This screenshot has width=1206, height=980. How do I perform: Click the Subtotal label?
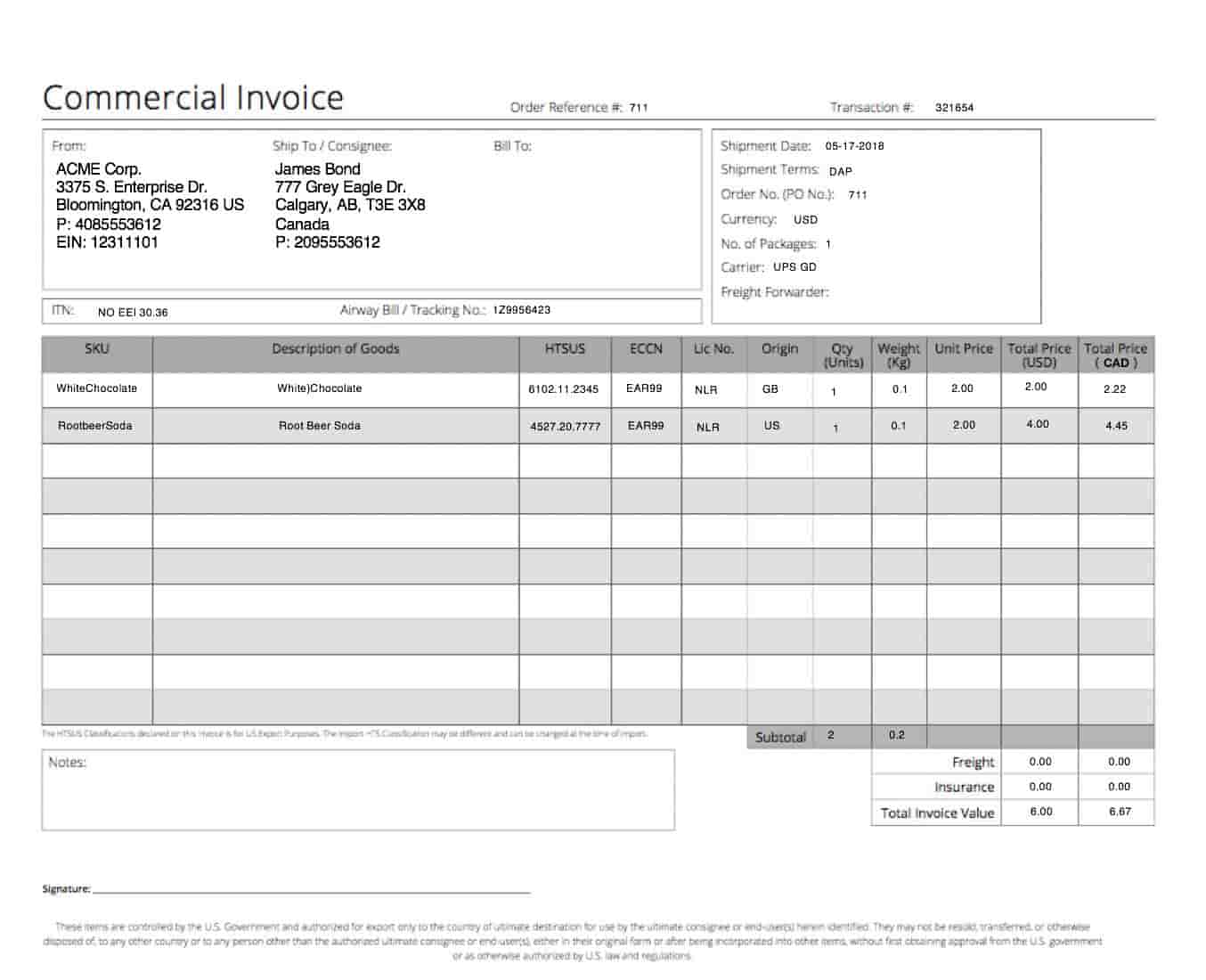tap(780, 738)
